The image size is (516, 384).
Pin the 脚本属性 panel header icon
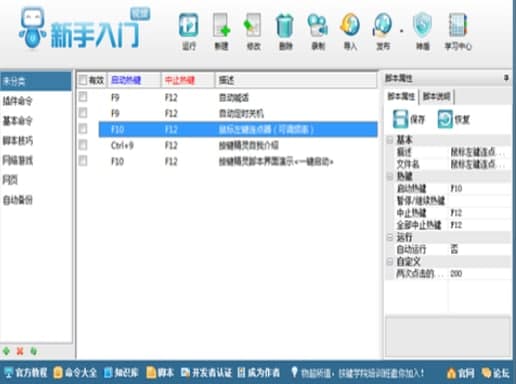tap(506, 78)
